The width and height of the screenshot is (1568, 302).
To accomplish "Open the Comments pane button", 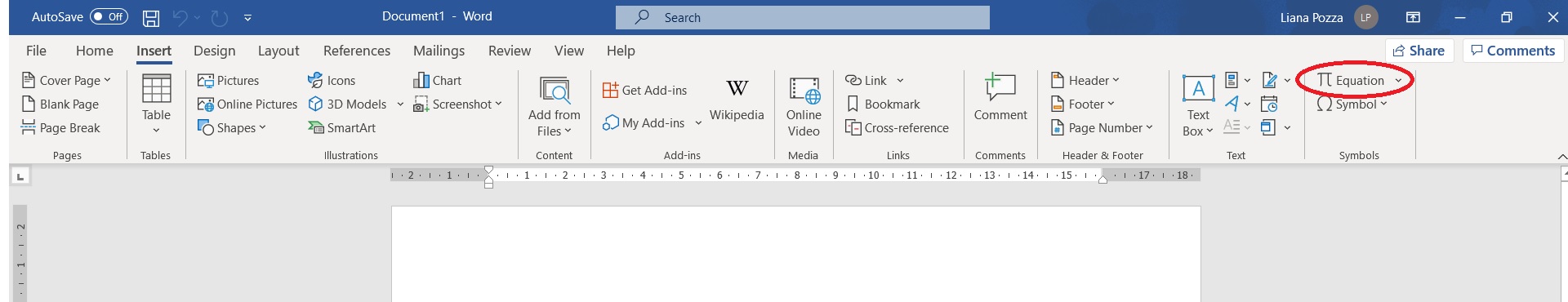I will click(x=1513, y=51).
